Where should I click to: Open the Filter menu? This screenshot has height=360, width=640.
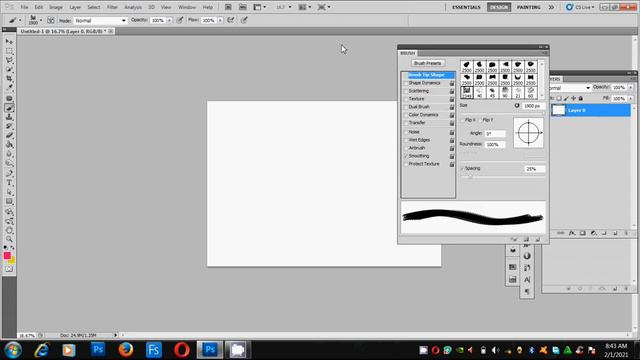coord(112,7)
